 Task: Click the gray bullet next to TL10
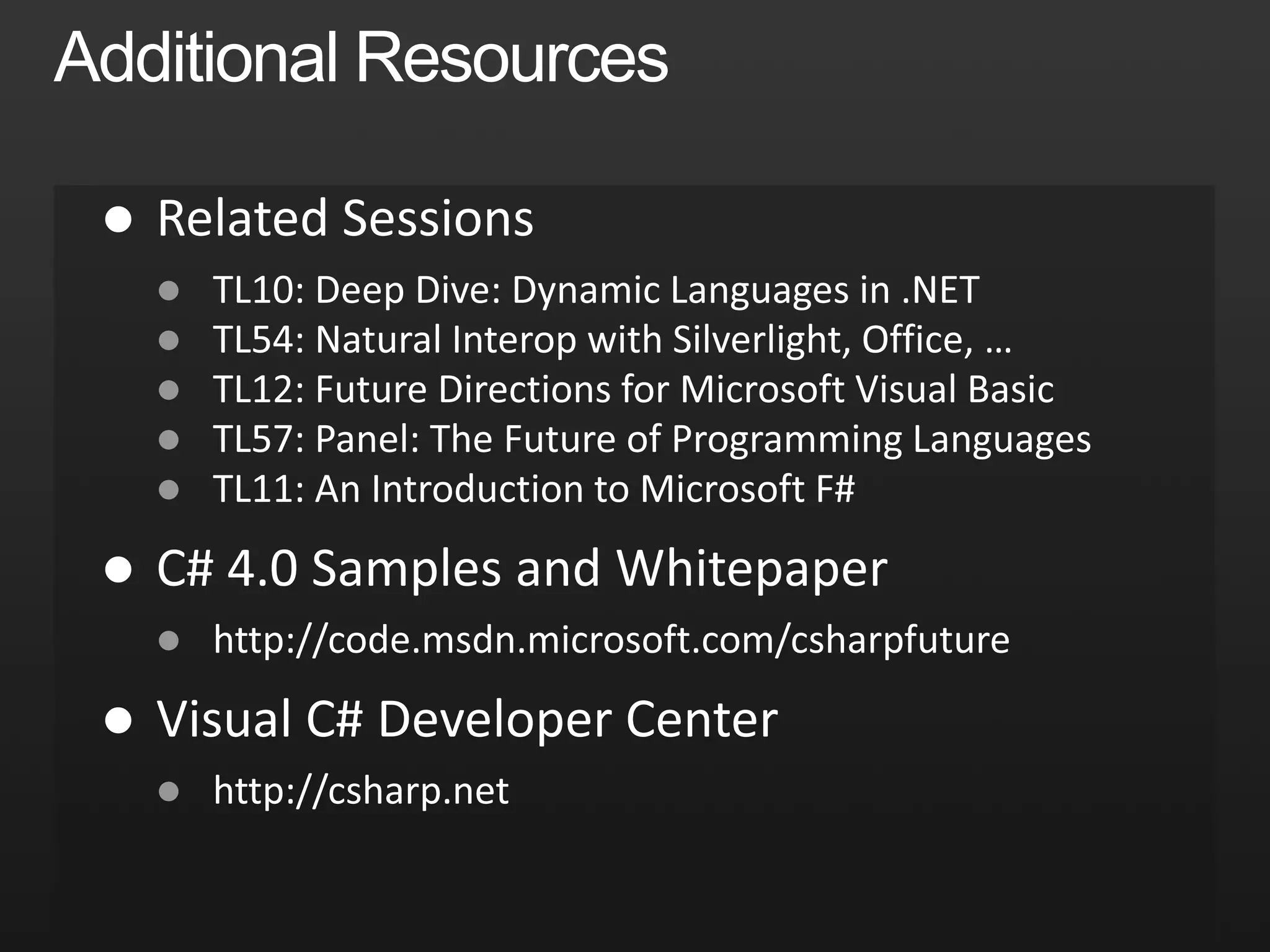tap(169, 291)
